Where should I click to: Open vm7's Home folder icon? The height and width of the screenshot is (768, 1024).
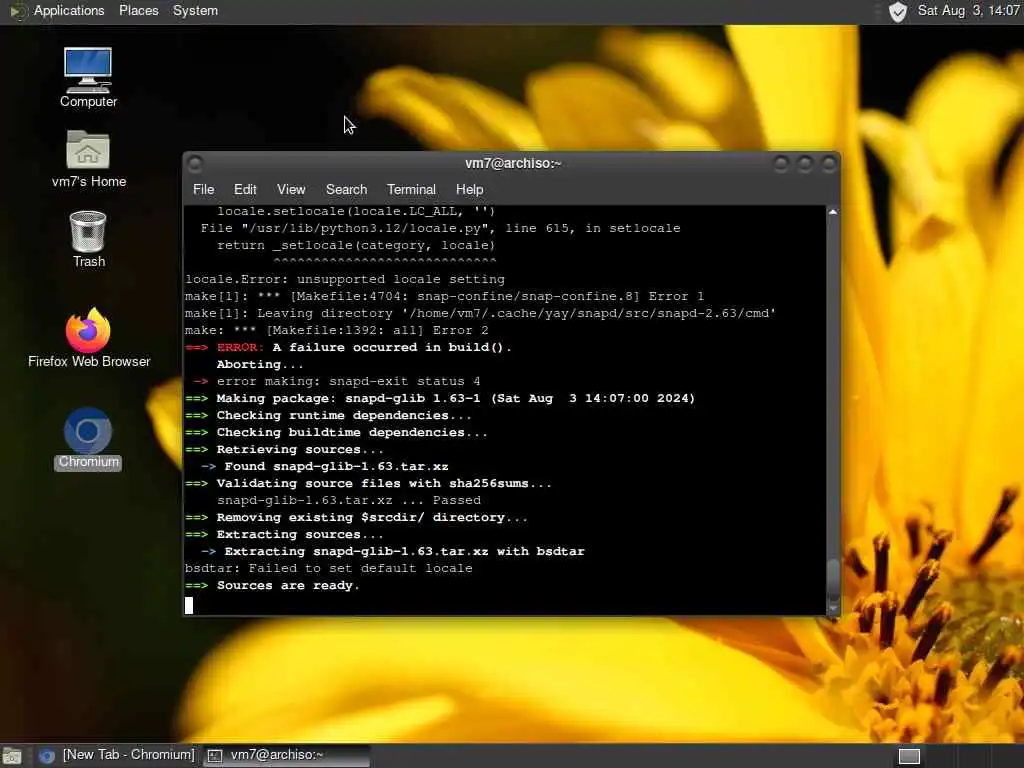click(88, 159)
